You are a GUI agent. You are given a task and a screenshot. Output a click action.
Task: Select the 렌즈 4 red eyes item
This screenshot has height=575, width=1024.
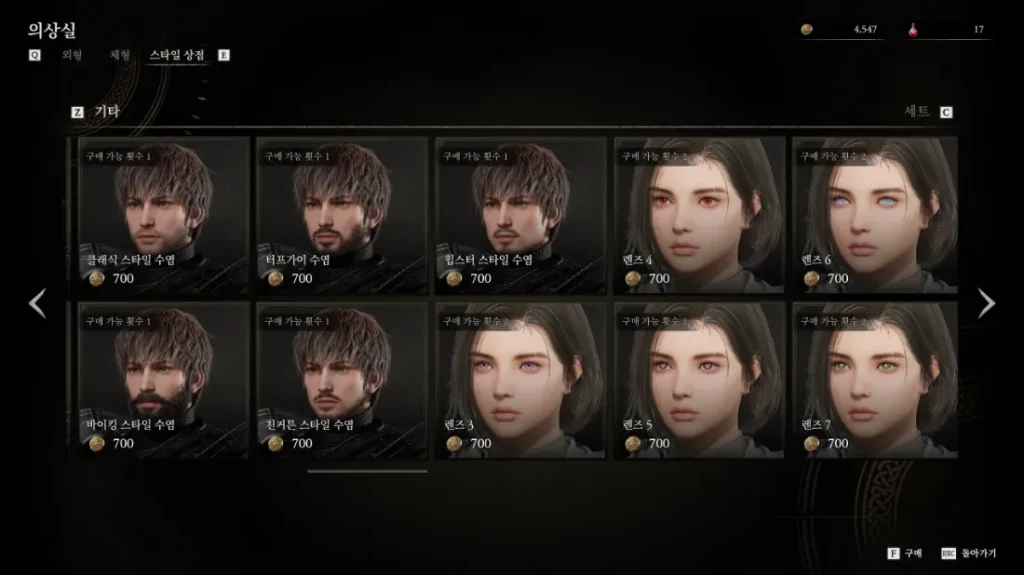699,215
